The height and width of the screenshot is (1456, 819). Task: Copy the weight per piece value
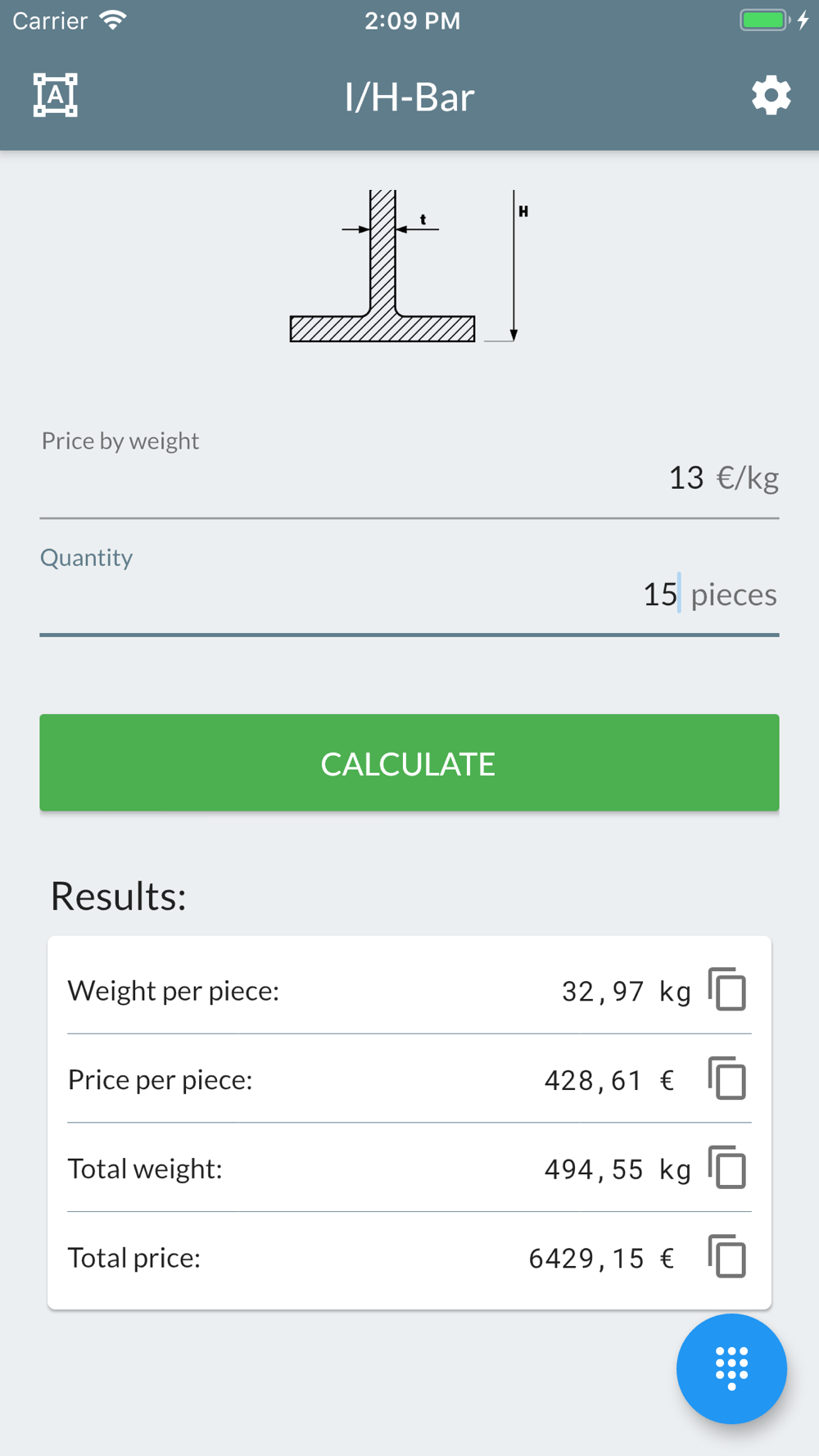pyautogui.click(x=727, y=989)
